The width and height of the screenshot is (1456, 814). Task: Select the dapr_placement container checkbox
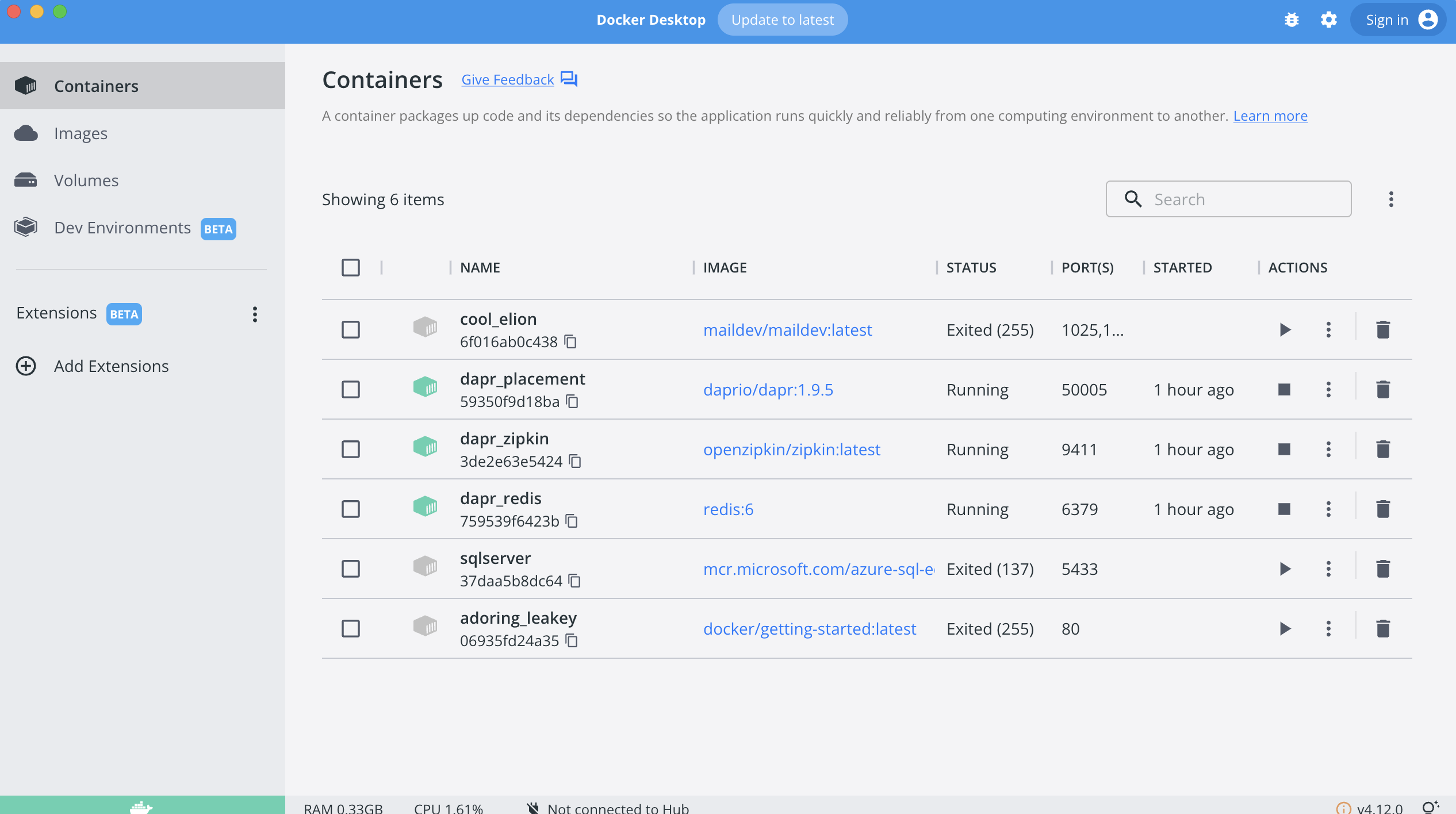(351, 389)
